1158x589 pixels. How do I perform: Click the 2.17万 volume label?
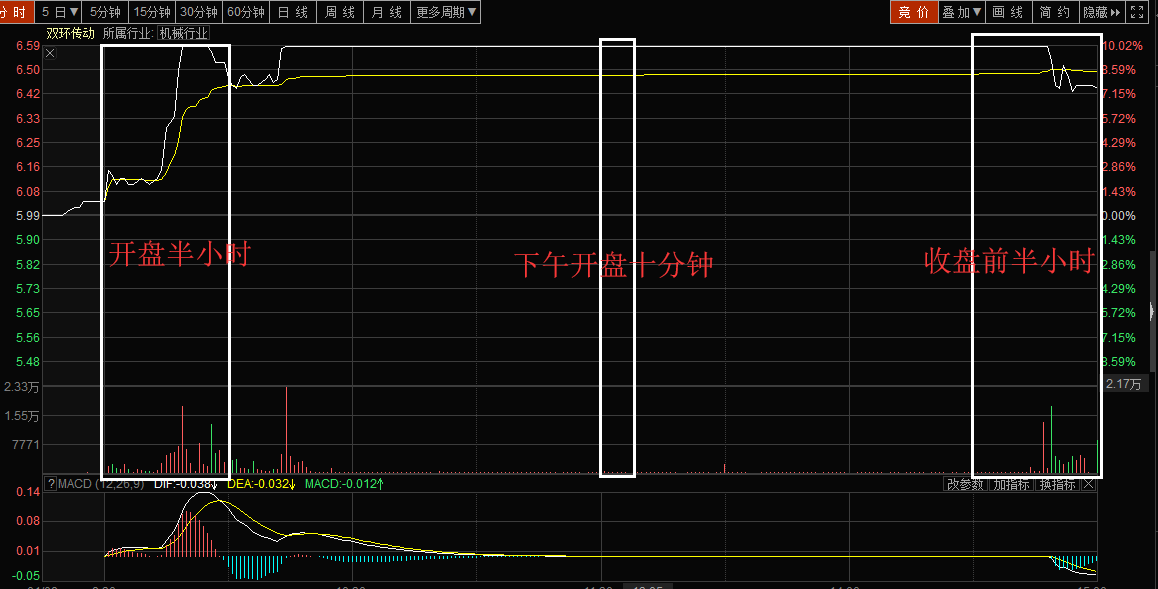pyautogui.click(x=1123, y=384)
